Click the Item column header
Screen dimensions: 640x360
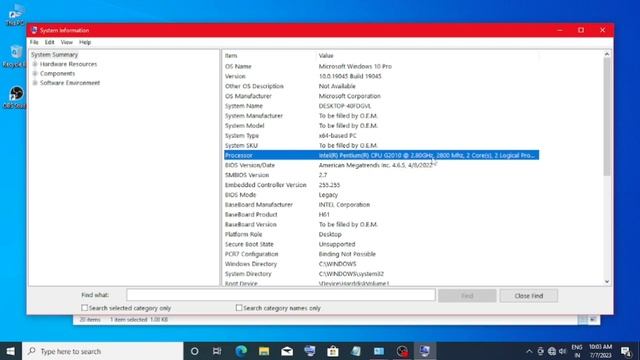coord(270,56)
